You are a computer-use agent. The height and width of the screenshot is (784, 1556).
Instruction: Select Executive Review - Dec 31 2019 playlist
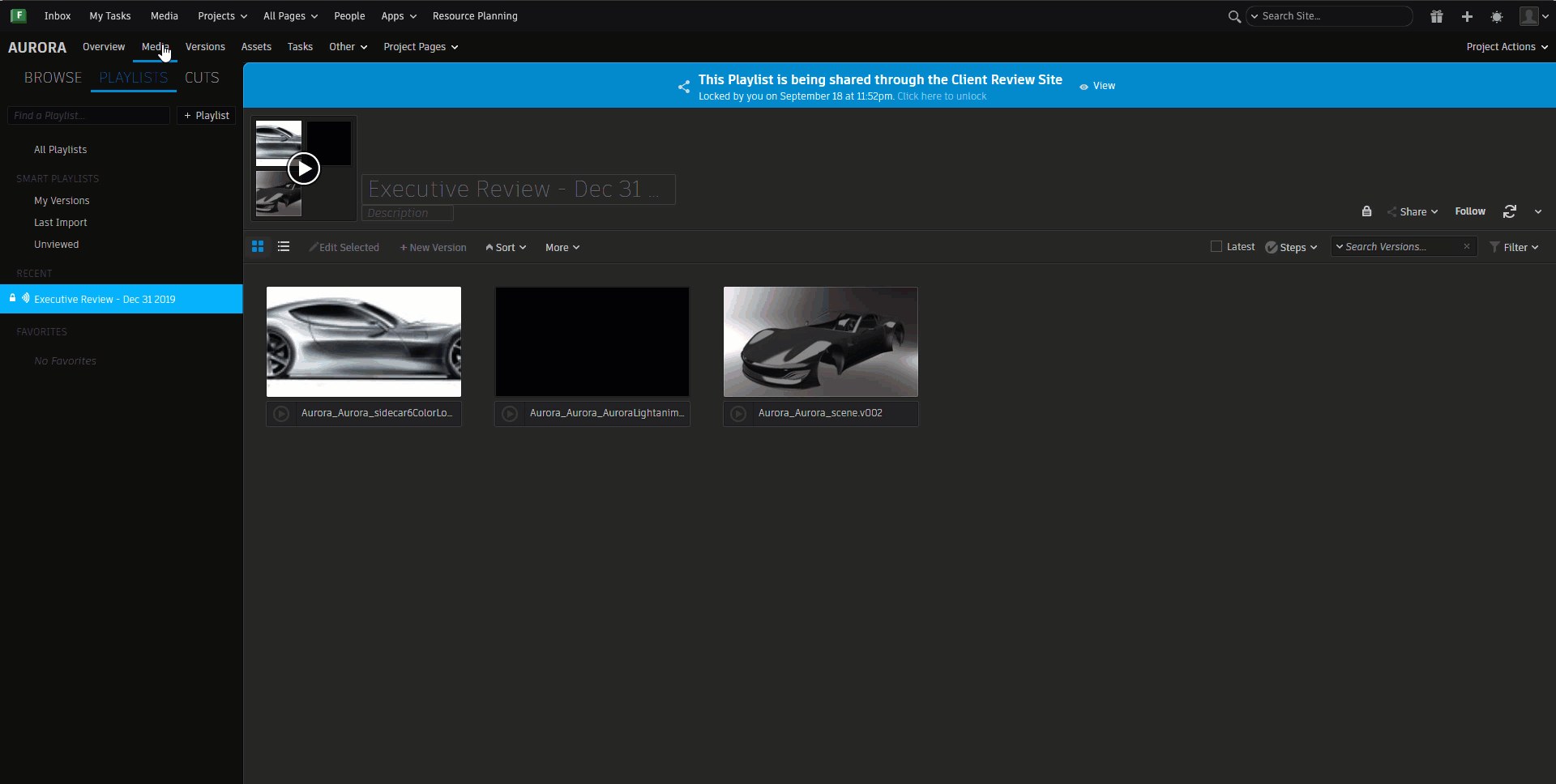point(122,299)
